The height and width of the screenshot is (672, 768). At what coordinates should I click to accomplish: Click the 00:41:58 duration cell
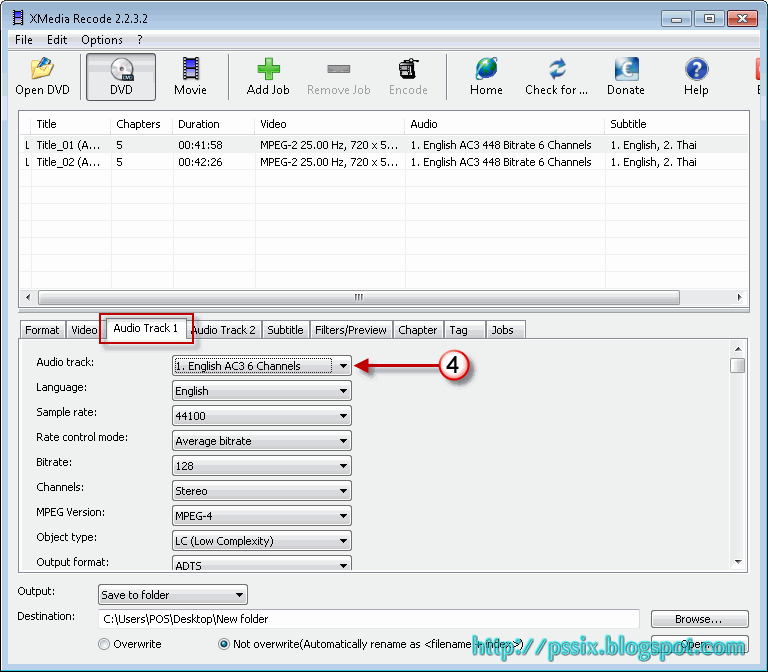pyautogui.click(x=200, y=145)
